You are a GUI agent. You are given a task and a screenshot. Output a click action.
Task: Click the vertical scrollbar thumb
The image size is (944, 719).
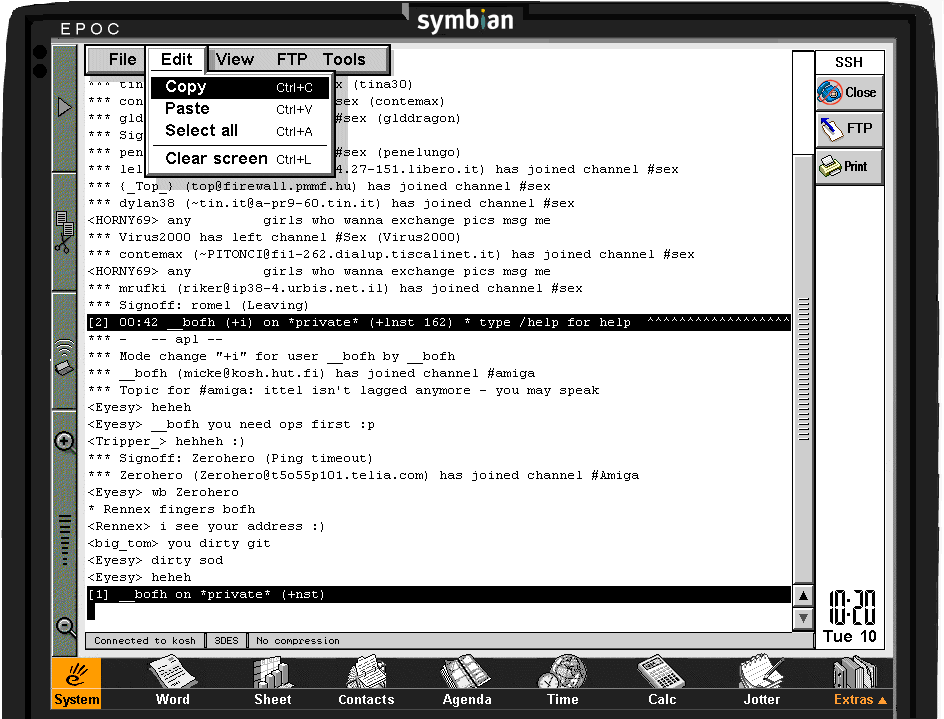coord(803,369)
